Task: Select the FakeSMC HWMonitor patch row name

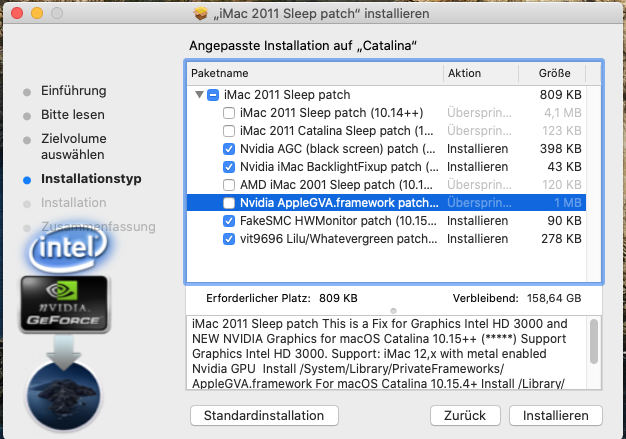Action: pyautogui.click(x=338, y=221)
